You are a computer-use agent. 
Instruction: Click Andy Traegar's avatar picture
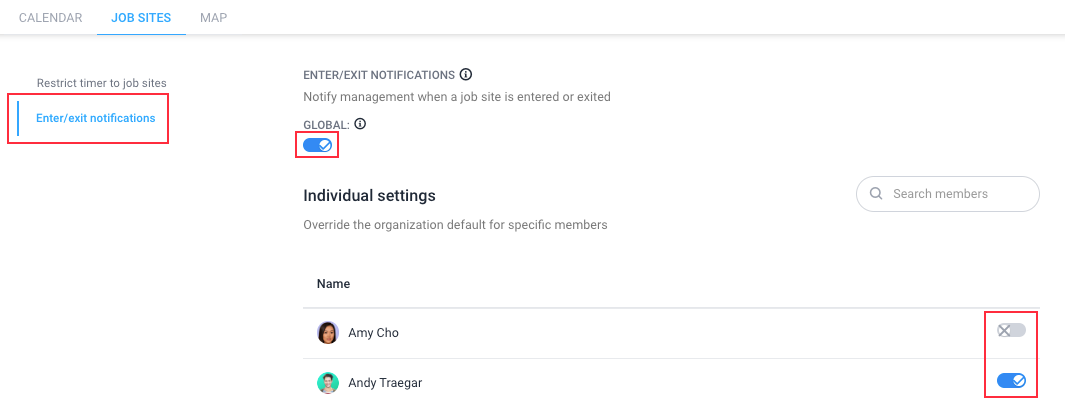[x=328, y=383]
